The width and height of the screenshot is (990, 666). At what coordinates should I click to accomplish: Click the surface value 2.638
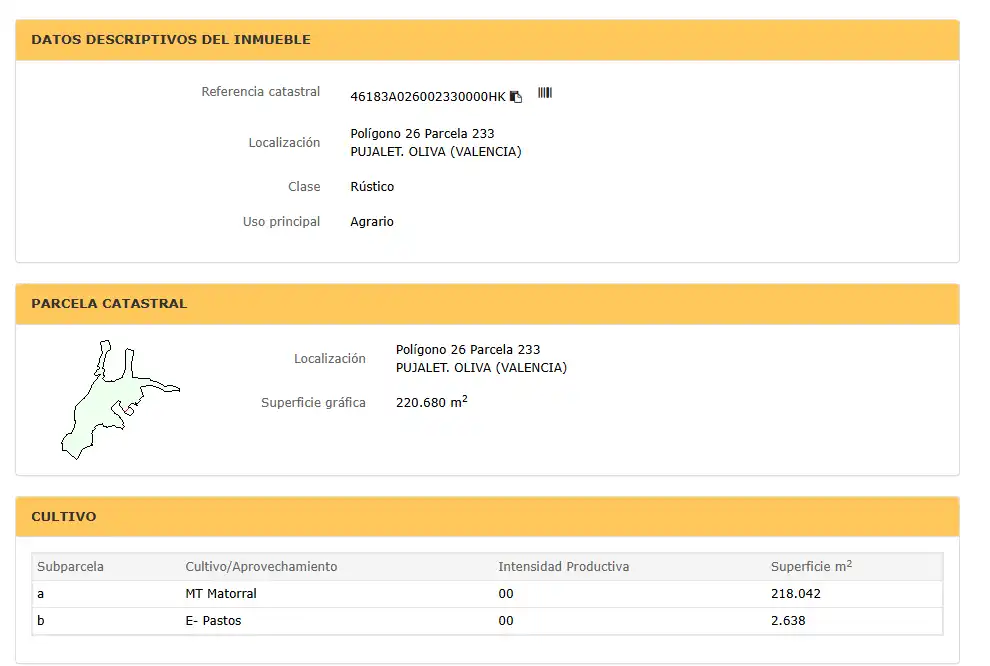click(788, 621)
